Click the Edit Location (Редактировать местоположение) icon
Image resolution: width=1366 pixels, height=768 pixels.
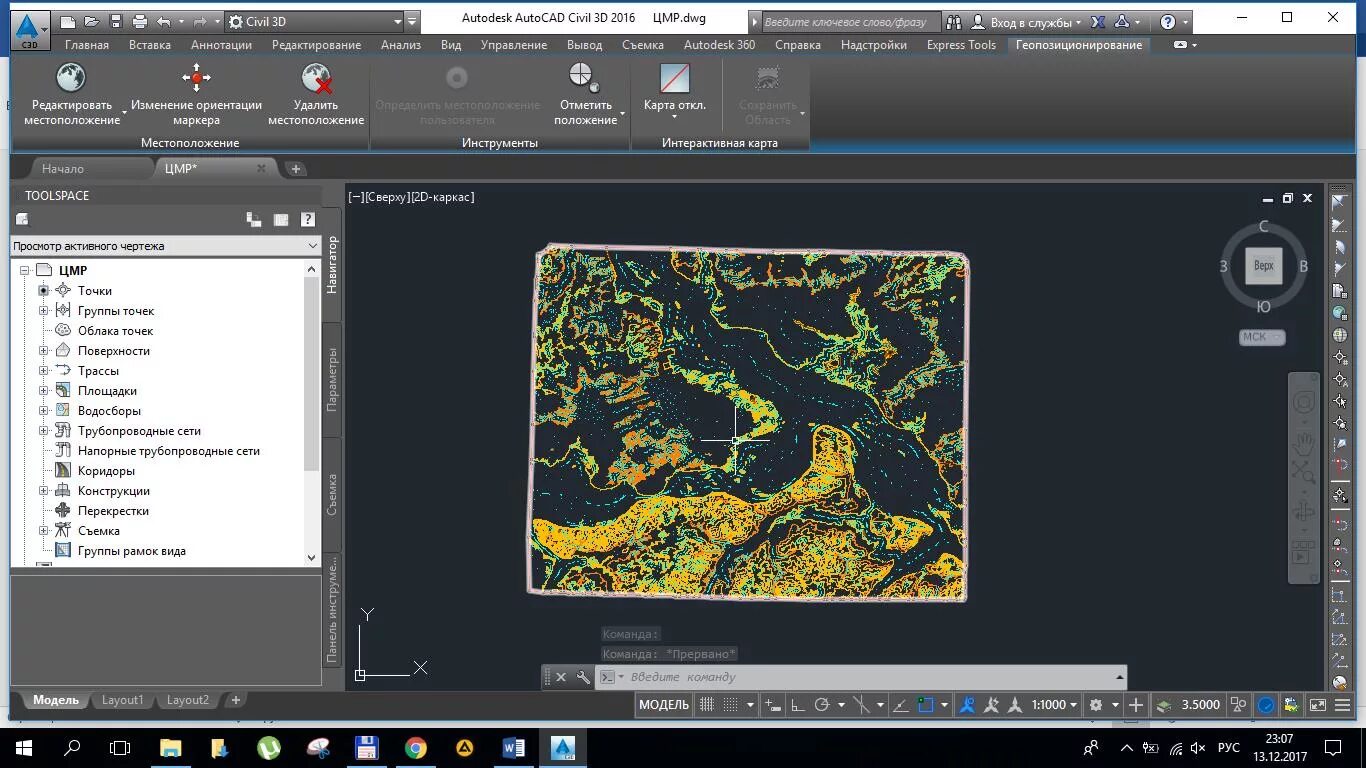[71, 79]
